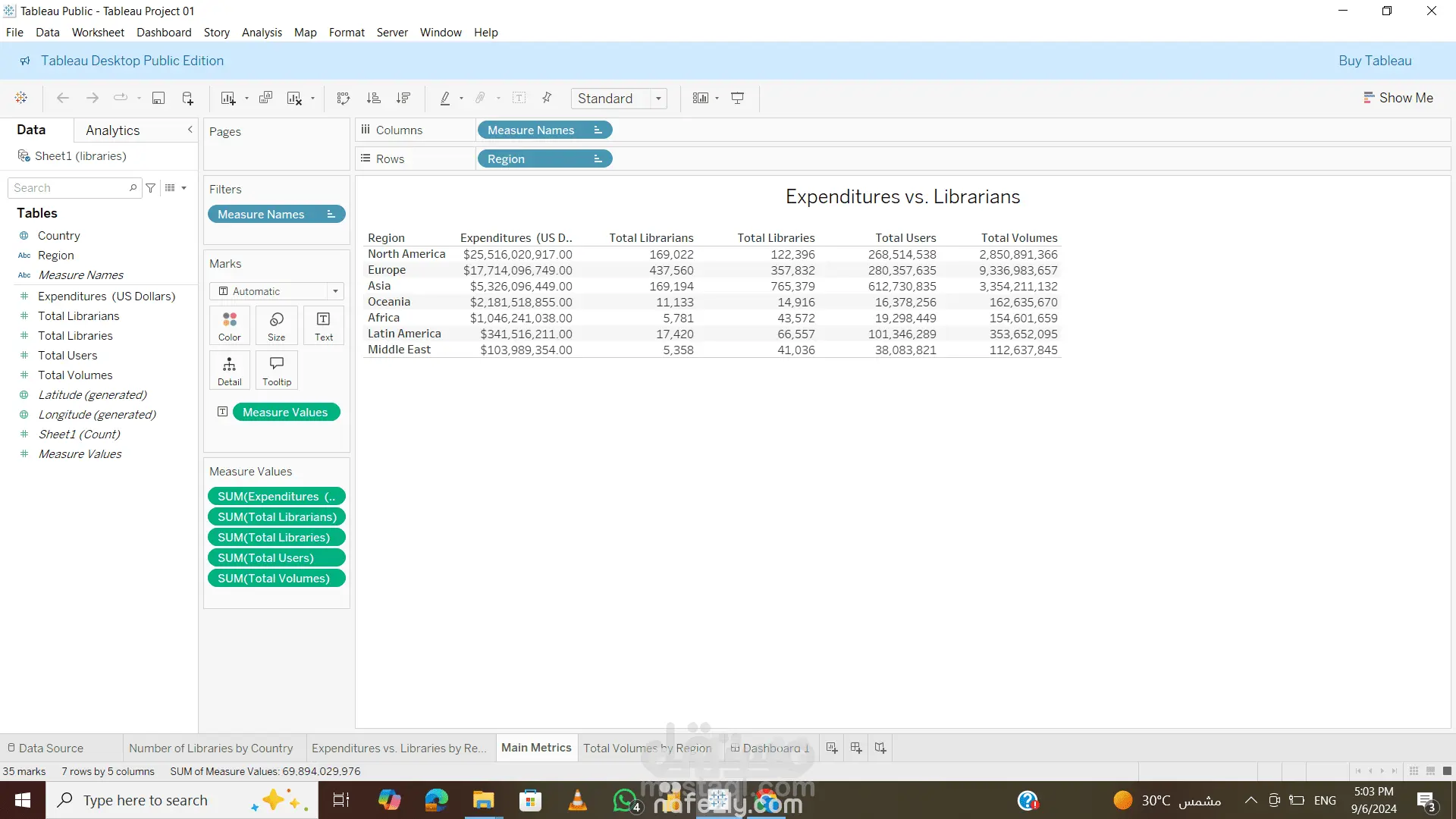This screenshot has height=819, width=1456.
Task: Switch to the Analytics tab
Action: pyautogui.click(x=113, y=130)
